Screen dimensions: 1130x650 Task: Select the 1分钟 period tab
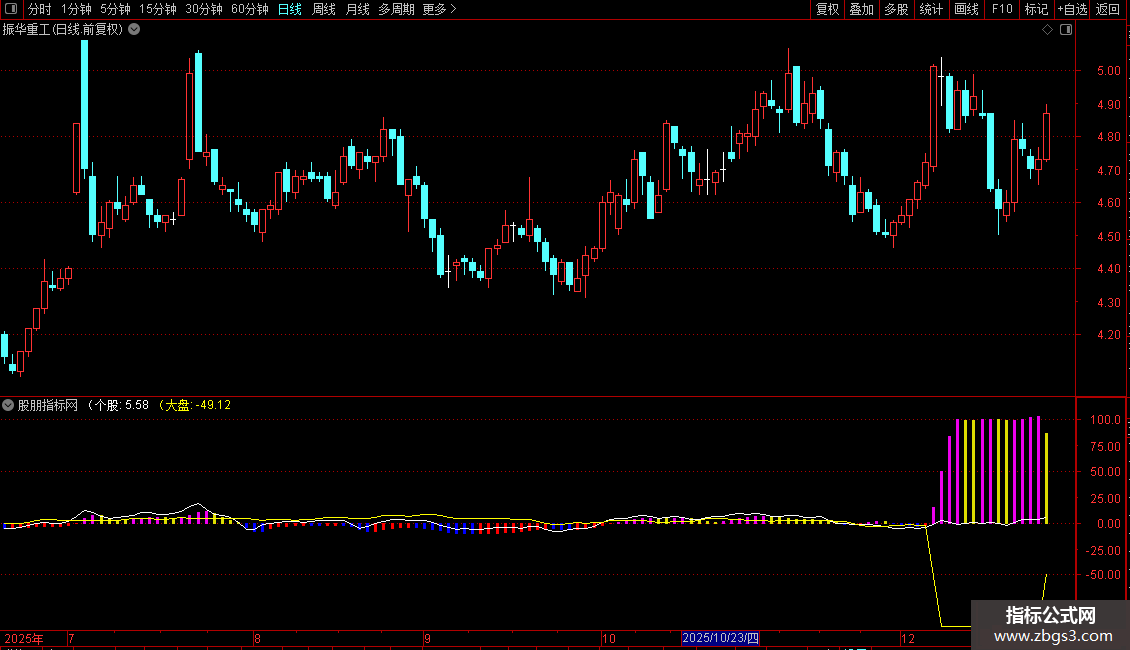tap(76, 9)
